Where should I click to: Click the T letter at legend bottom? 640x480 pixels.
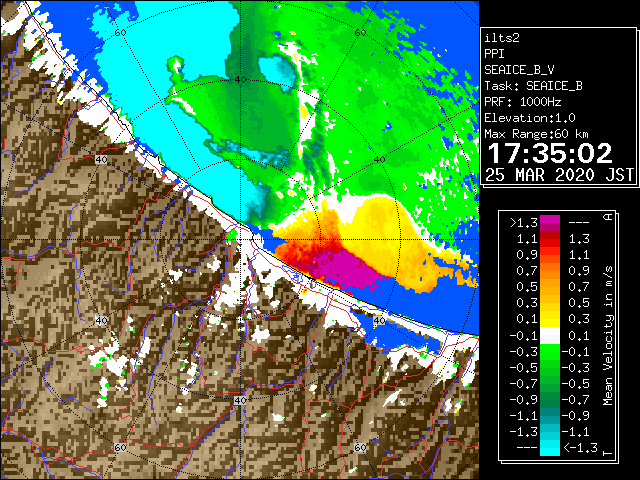pyautogui.click(x=608, y=453)
